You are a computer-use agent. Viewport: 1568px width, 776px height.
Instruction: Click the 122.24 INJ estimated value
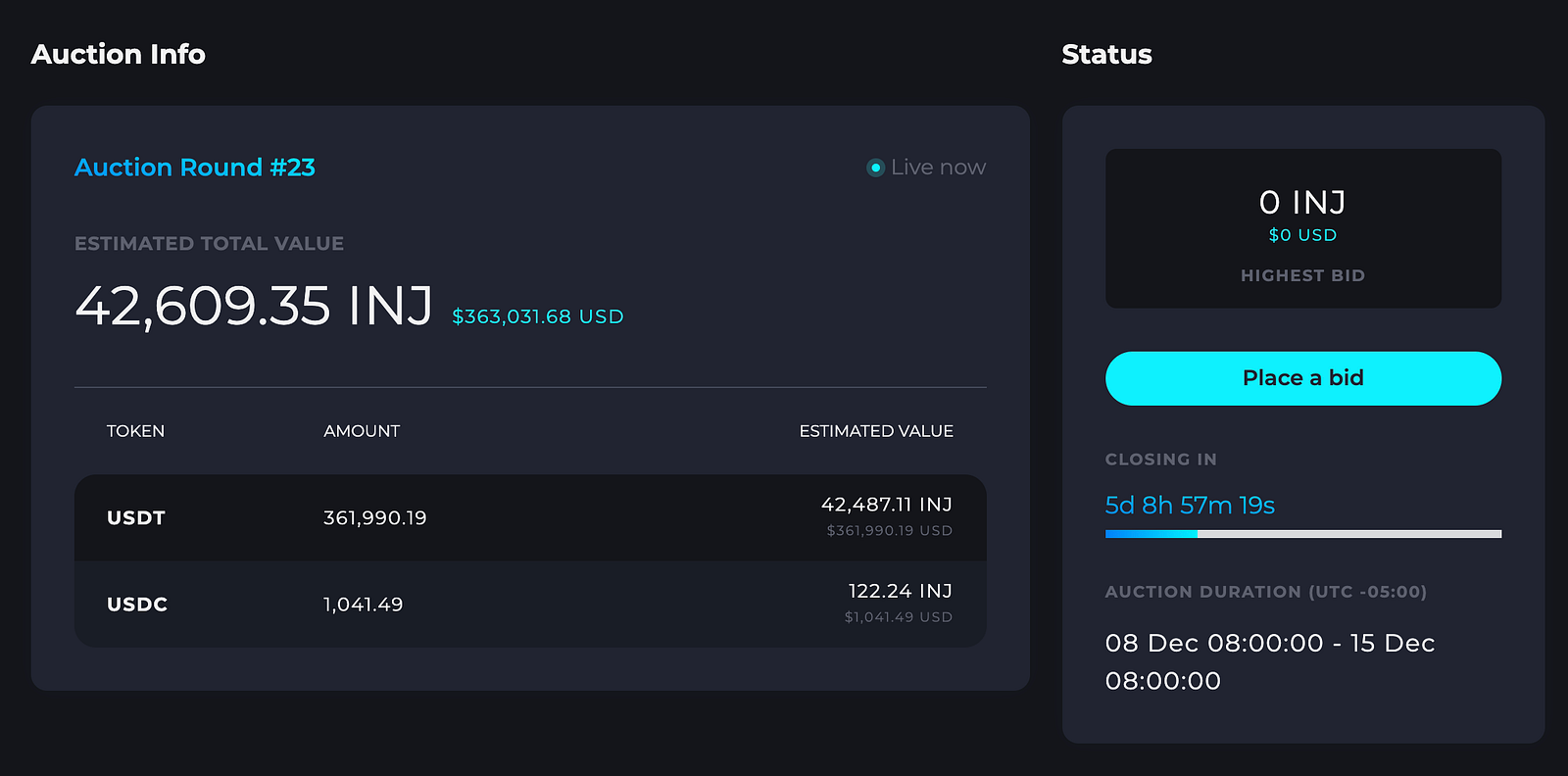pyautogui.click(x=900, y=591)
